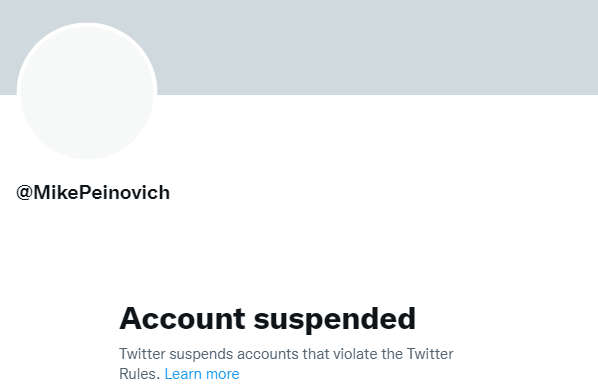Image resolution: width=598 pixels, height=384 pixels.
Task: Click the 'Account suspended' heading
Action: point(267,318)
